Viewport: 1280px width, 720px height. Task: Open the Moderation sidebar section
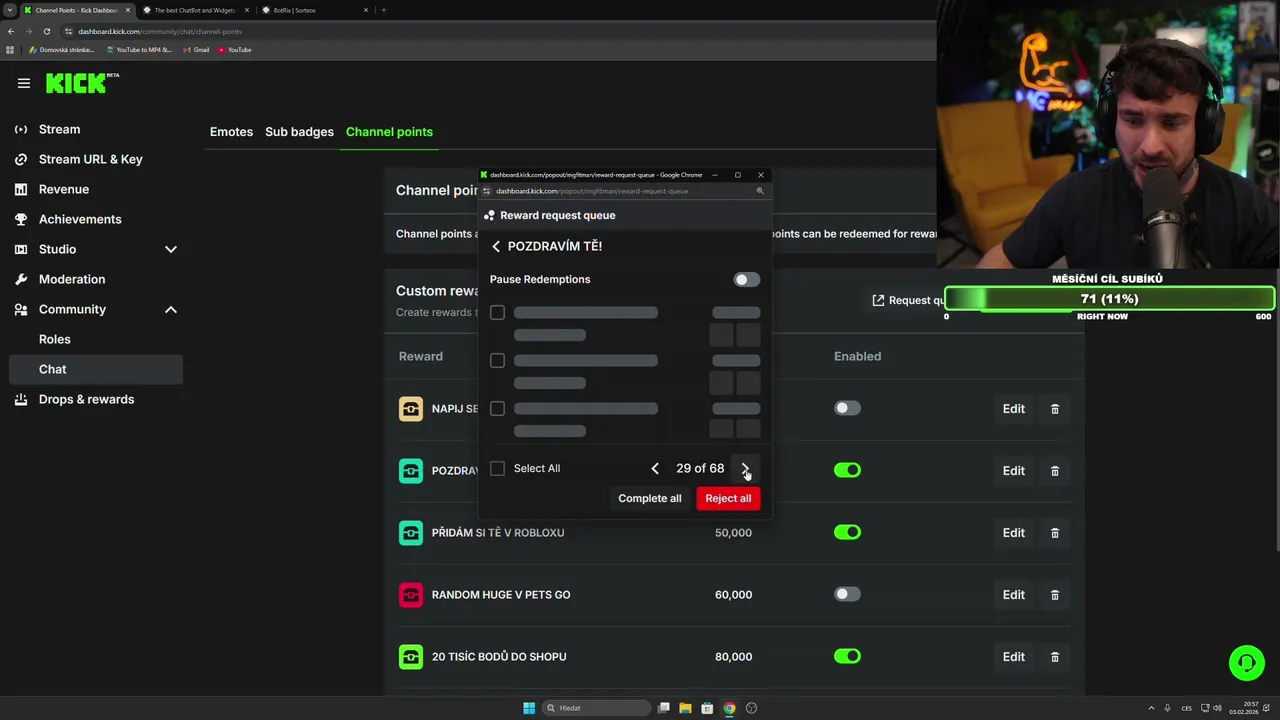(x=71, y=279)
